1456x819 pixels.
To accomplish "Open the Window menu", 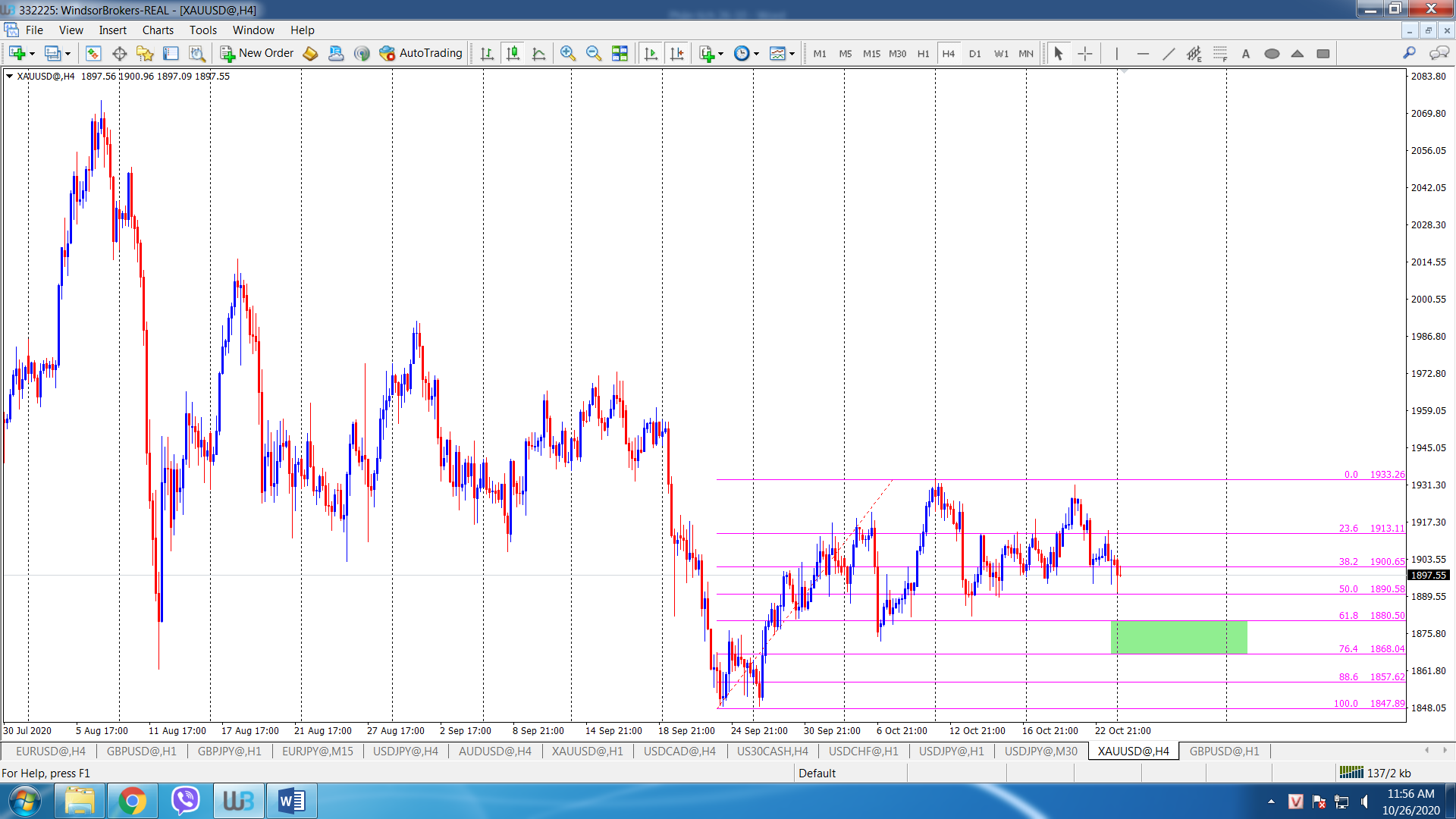I will point(253,30).
